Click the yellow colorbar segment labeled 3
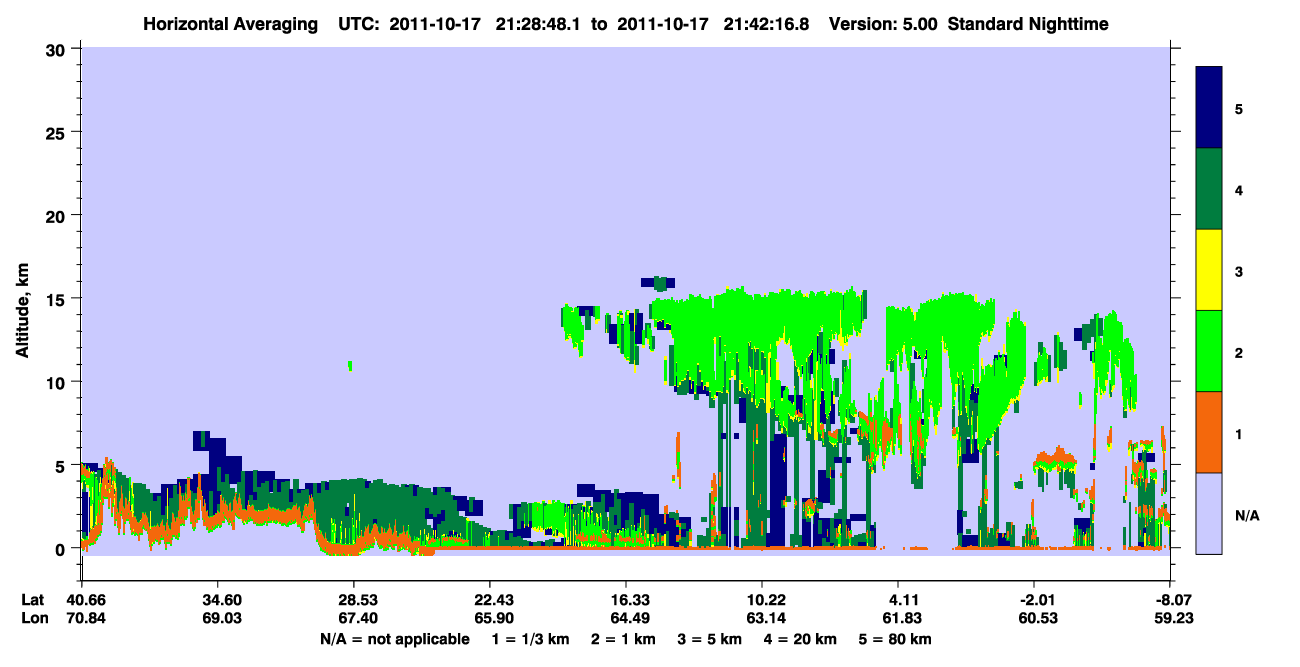 (x=1209, y=269)
